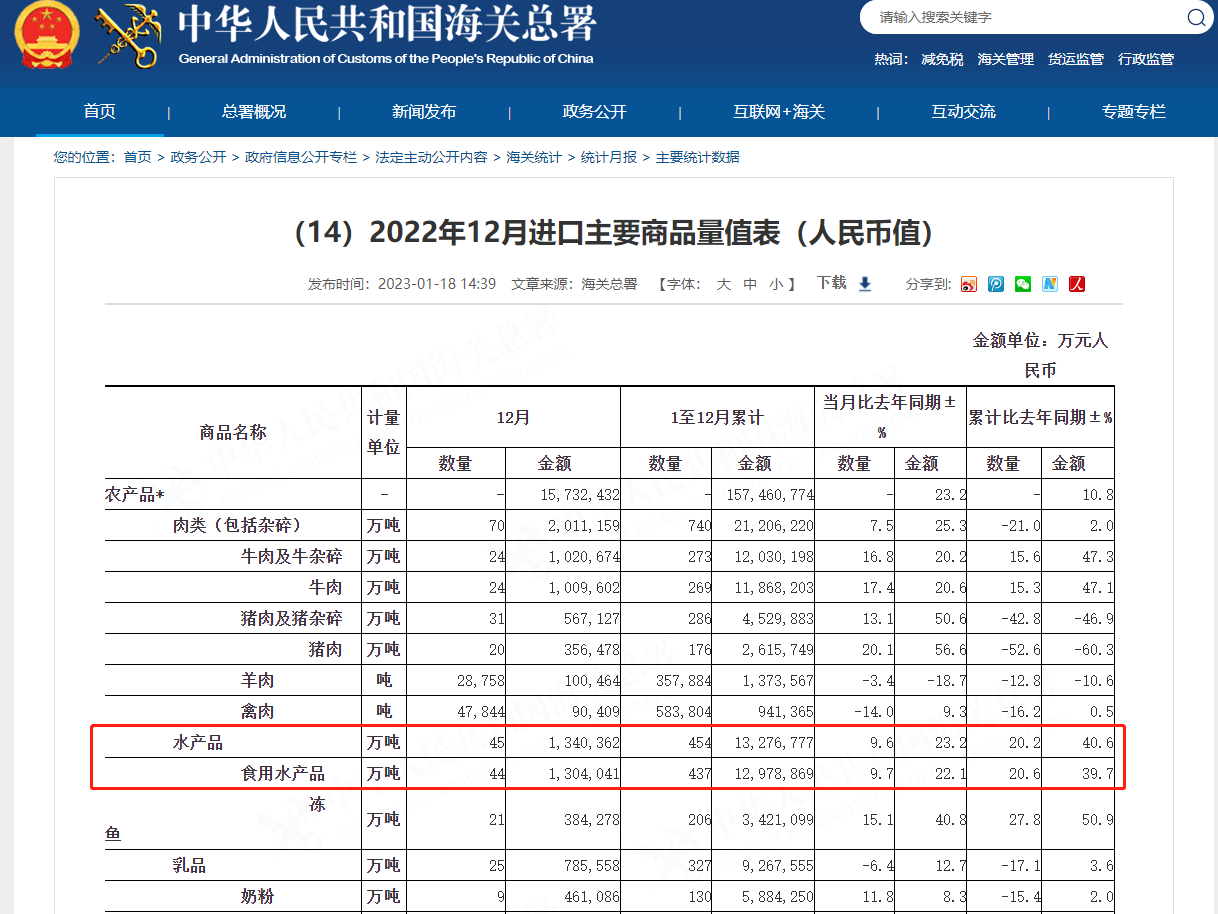Open 海关统计 breadcrumb link
The image size is (1218, 914).
534,157
